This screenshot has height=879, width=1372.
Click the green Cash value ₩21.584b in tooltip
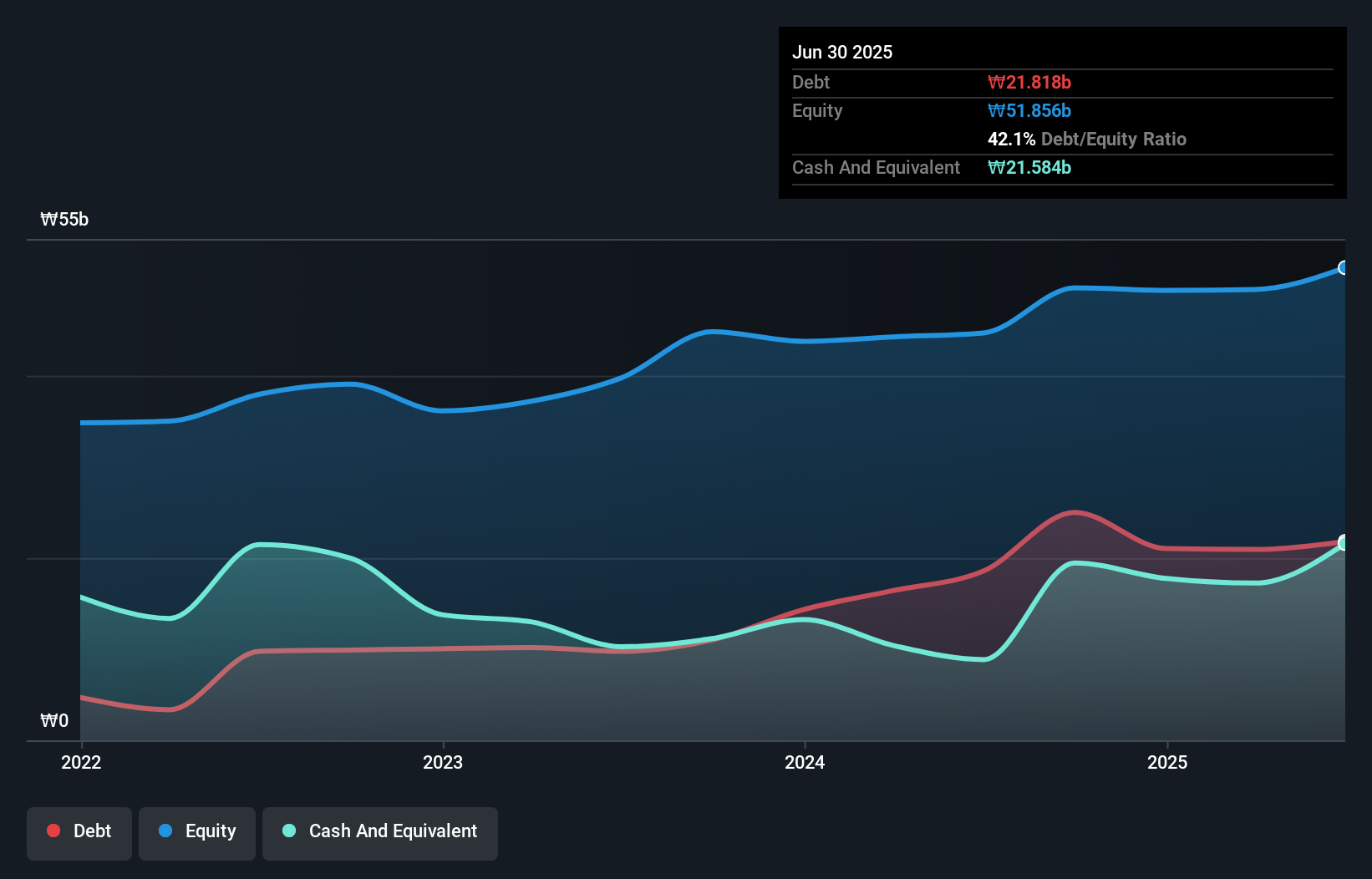[x=1029, y=167]
